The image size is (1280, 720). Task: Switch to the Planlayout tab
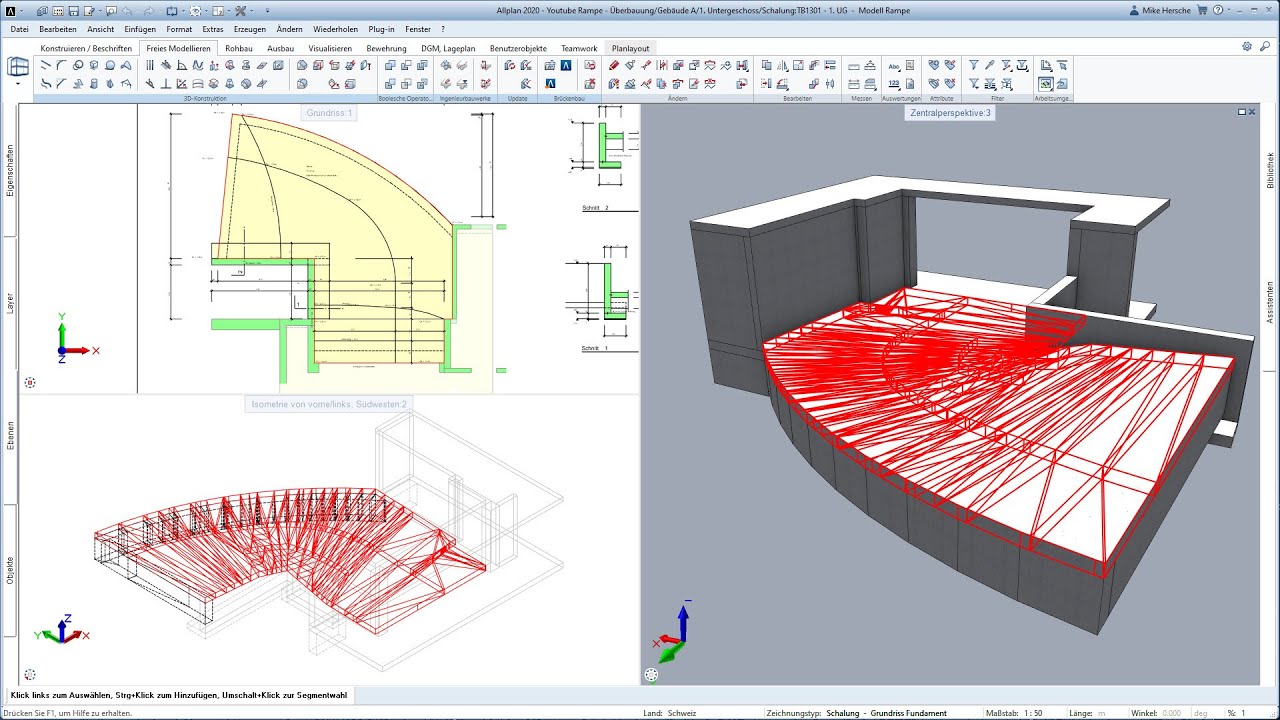630,48
